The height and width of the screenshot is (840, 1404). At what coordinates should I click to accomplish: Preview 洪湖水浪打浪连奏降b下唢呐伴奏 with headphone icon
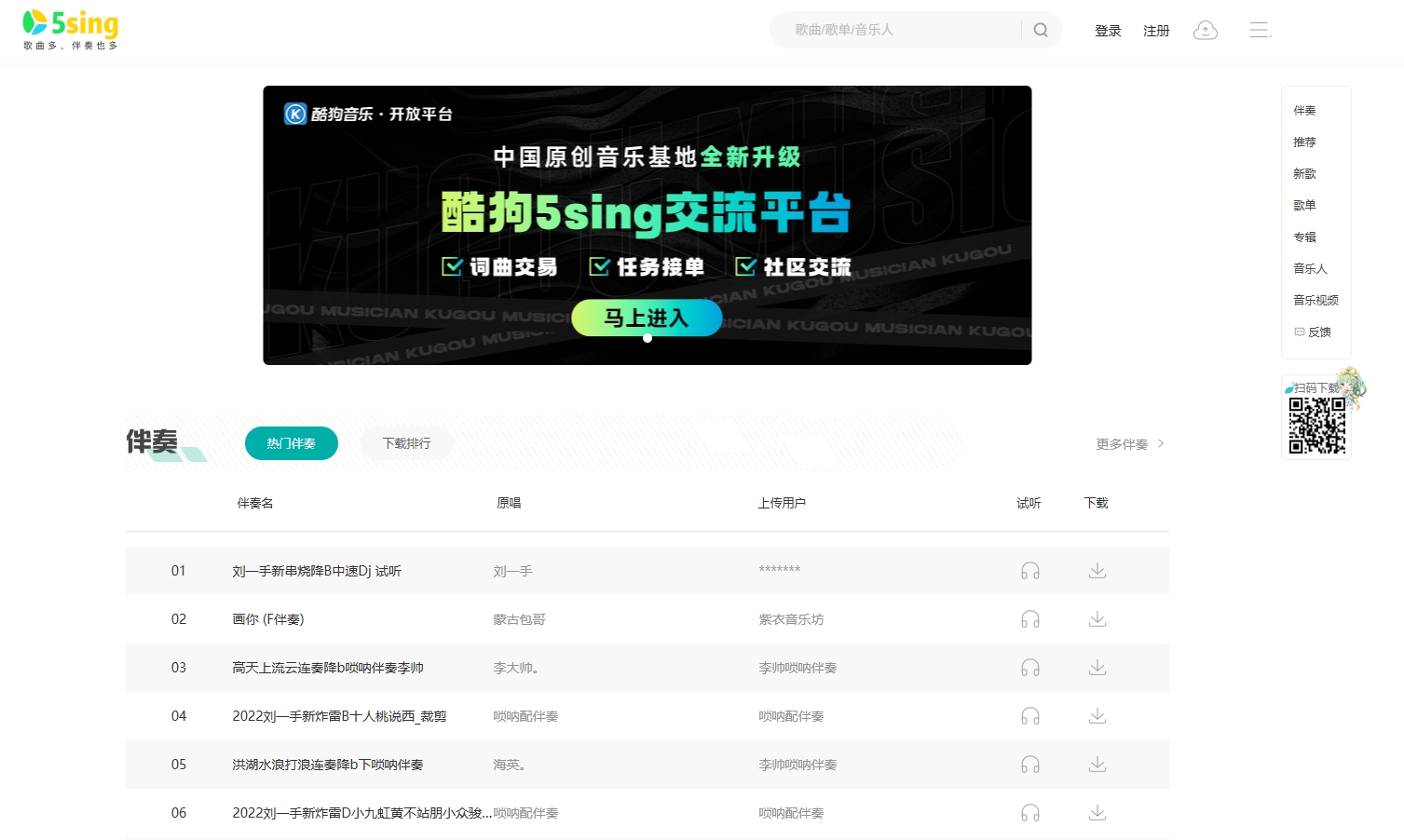[x=1029, y=764]
